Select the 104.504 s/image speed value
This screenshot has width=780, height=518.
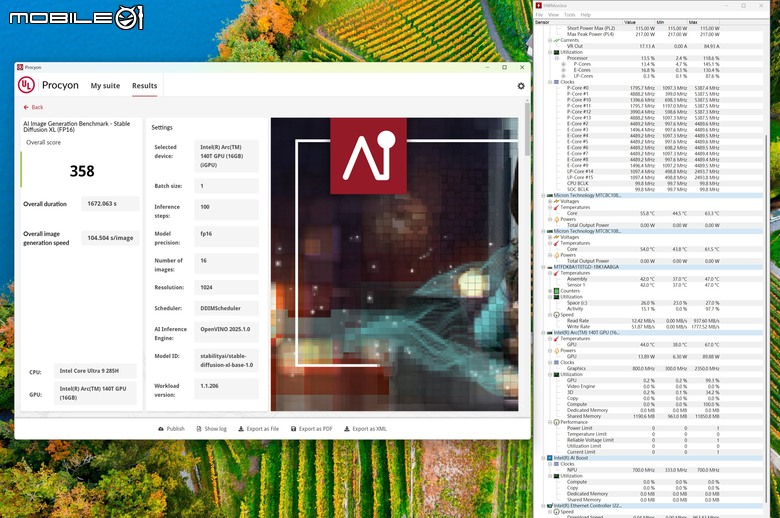pos(110,238)
